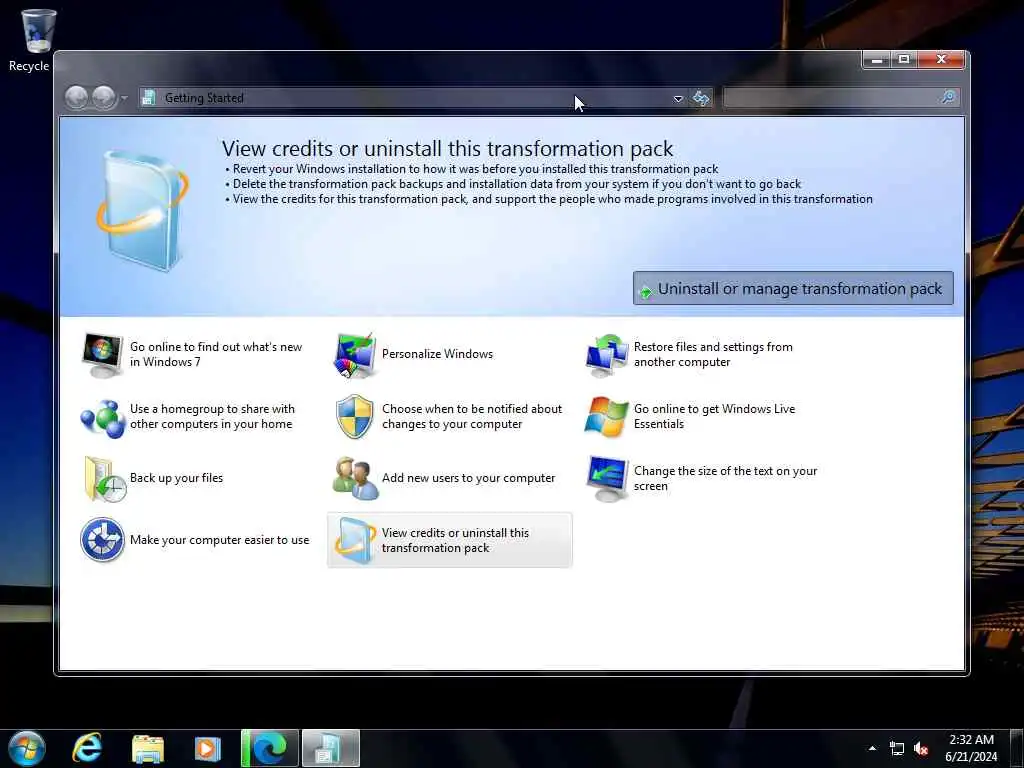Click the security shield notification icon
1024x768 pixels.
355,417
